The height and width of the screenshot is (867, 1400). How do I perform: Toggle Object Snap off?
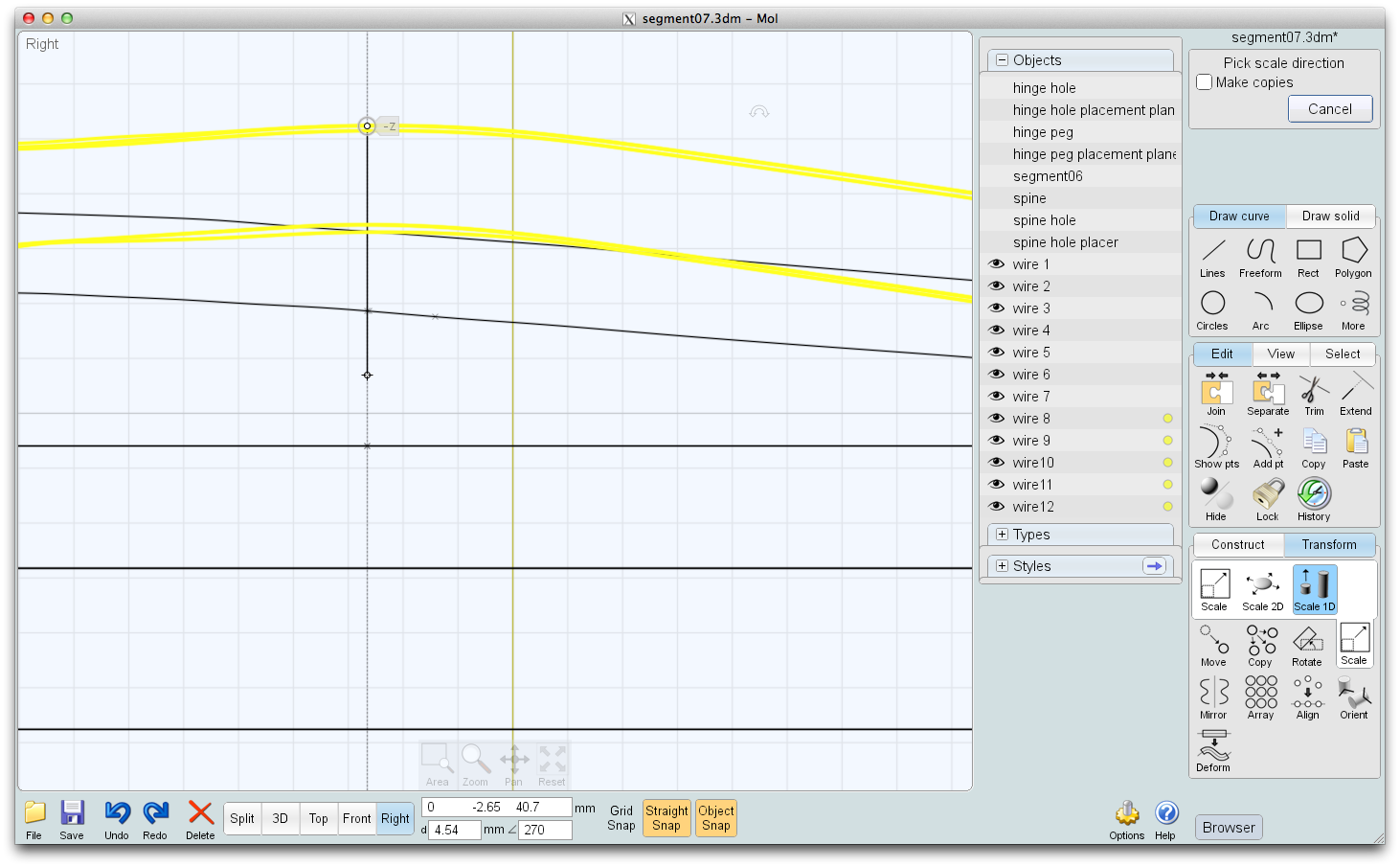pyautogui.click(x=716, y=818)
